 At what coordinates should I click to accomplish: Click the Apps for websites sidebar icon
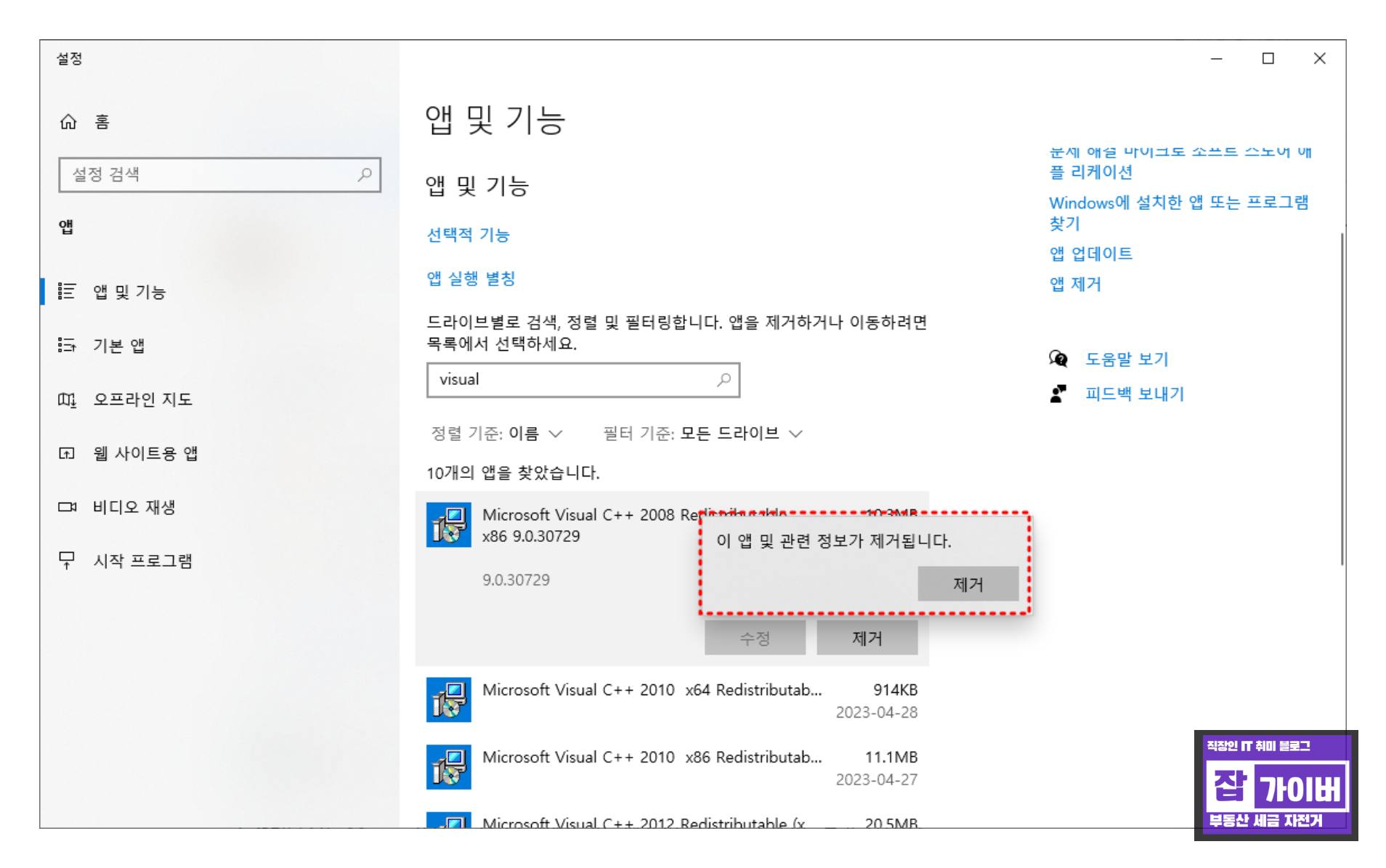(x=67, y=453)
